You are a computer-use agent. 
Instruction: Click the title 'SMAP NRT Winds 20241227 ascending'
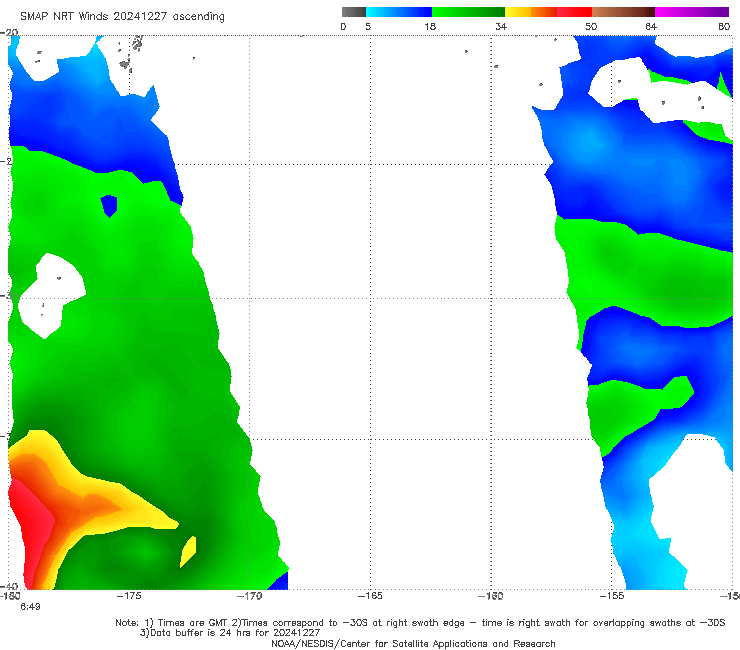pos(122,17)
